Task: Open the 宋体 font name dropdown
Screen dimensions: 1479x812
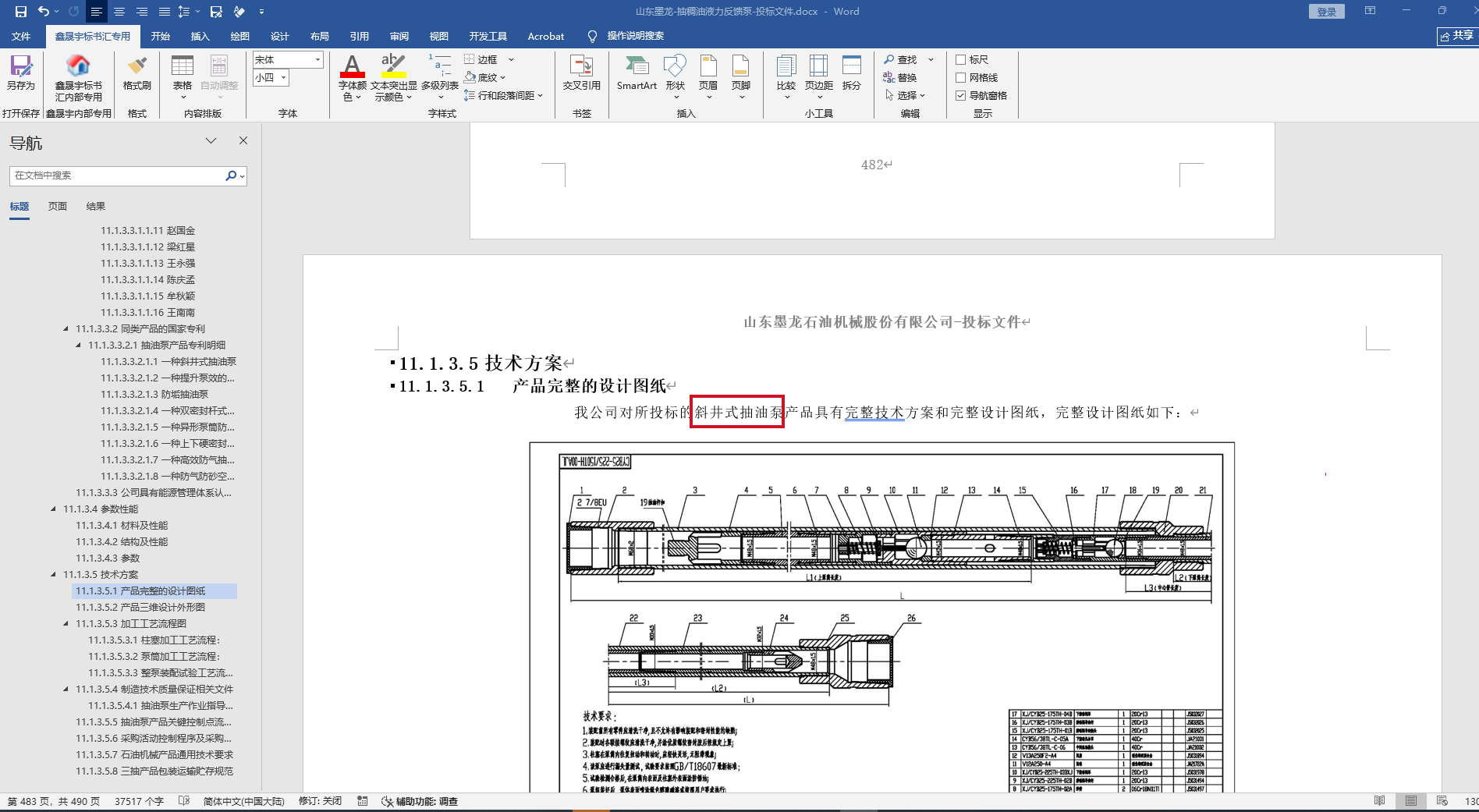Action: click(x=317, y=59)
